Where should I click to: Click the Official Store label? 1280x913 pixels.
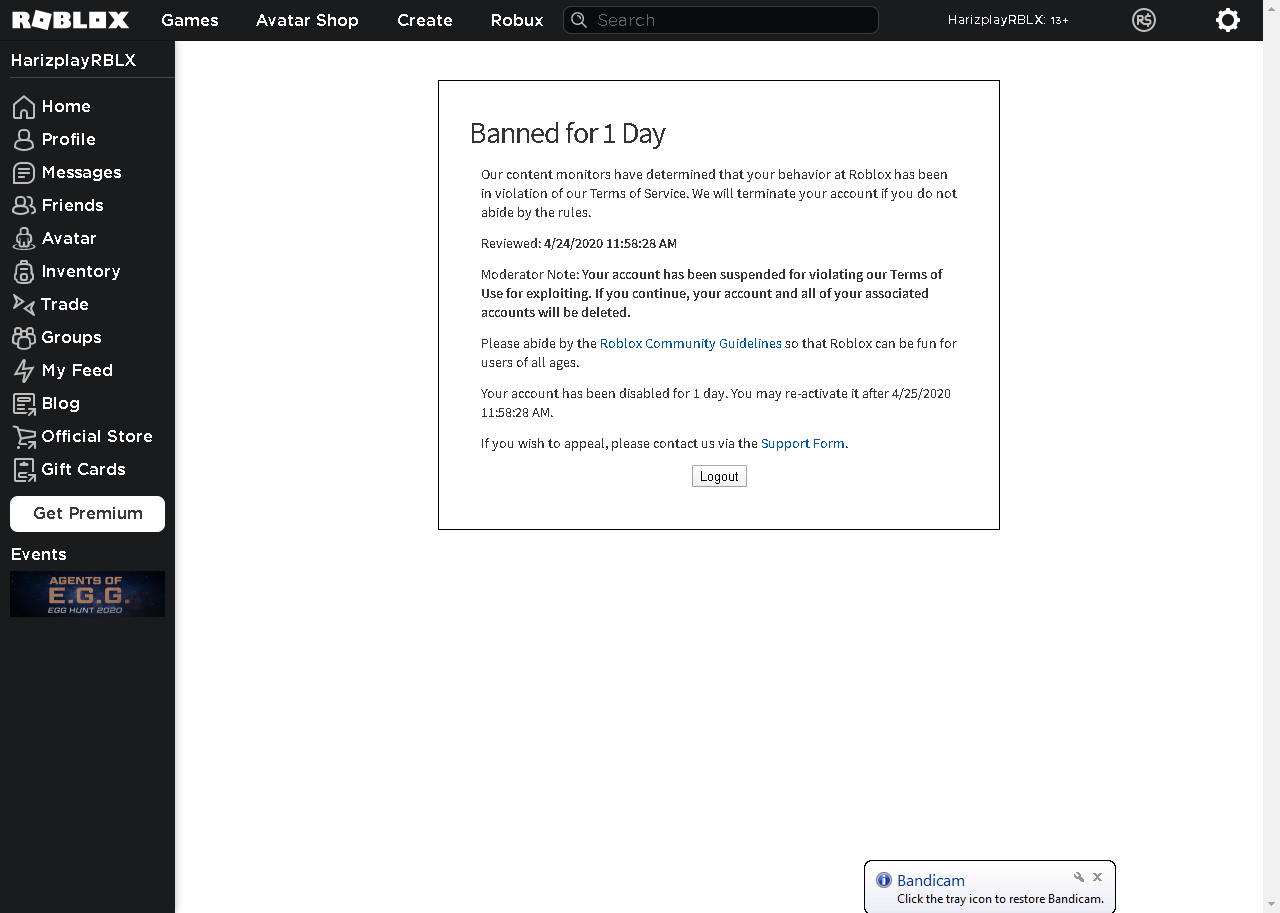pos(97,437)
